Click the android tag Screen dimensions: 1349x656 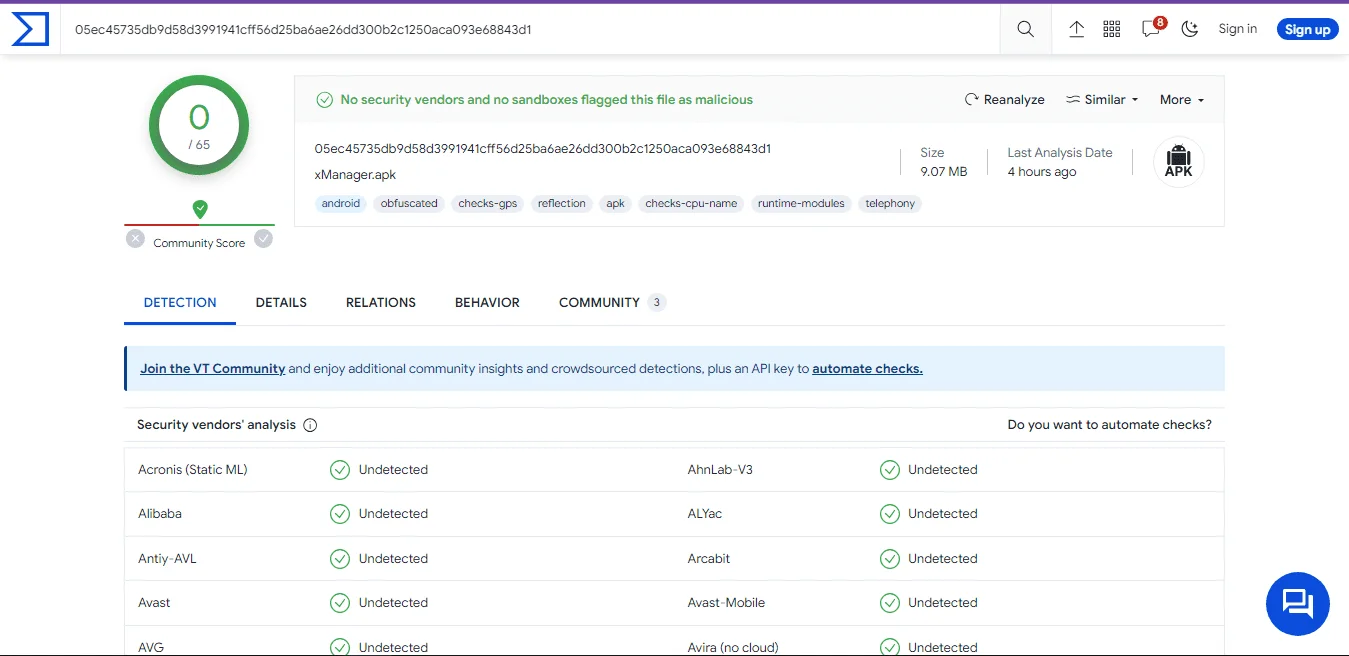pos(341,203)
